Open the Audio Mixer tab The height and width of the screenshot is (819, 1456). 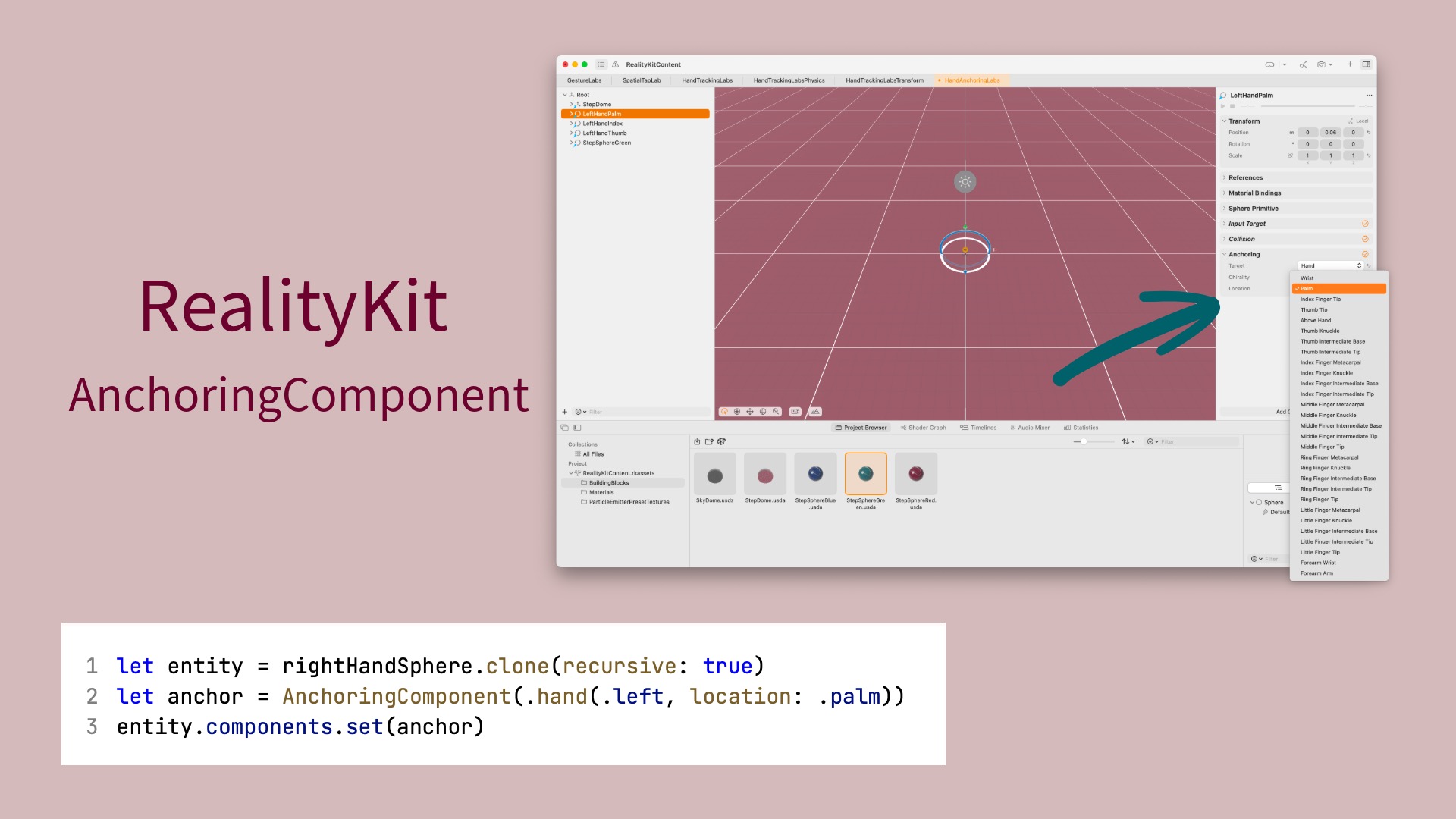coord(1030,428)
